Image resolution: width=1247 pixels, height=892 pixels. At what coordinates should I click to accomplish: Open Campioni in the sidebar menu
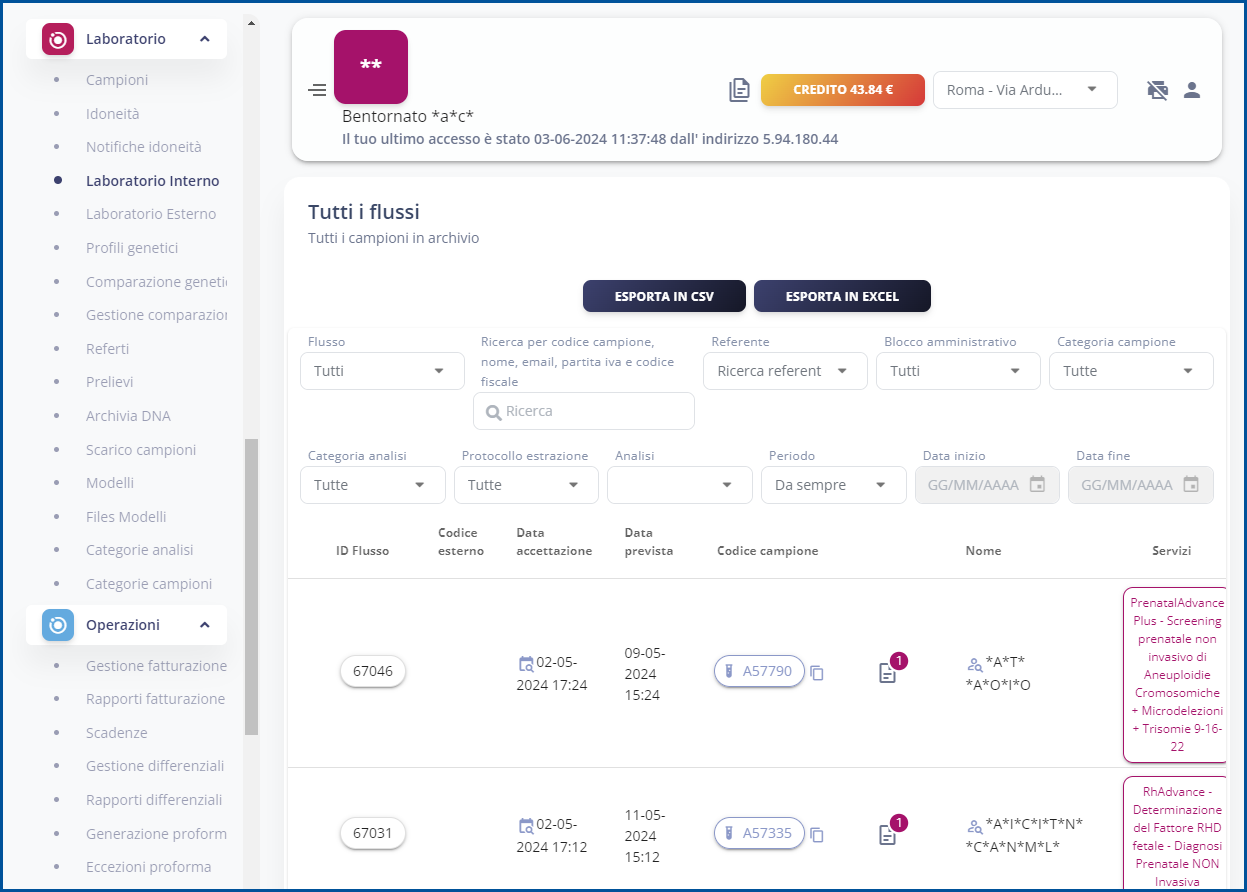pos(117,80)
